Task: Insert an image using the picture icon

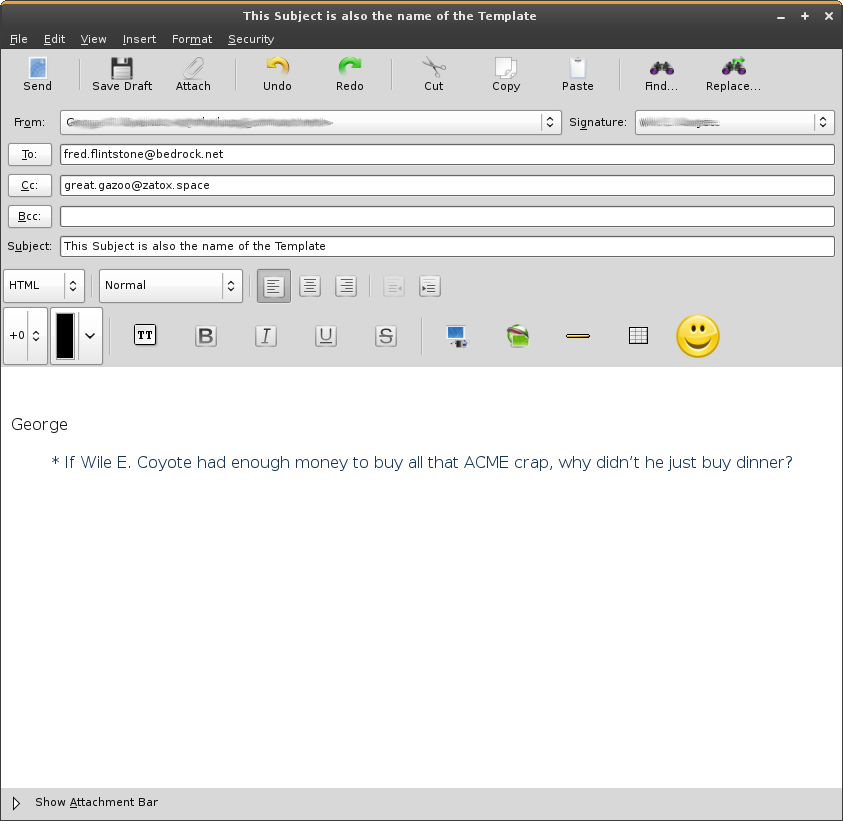Action: (x=457, y=336)
